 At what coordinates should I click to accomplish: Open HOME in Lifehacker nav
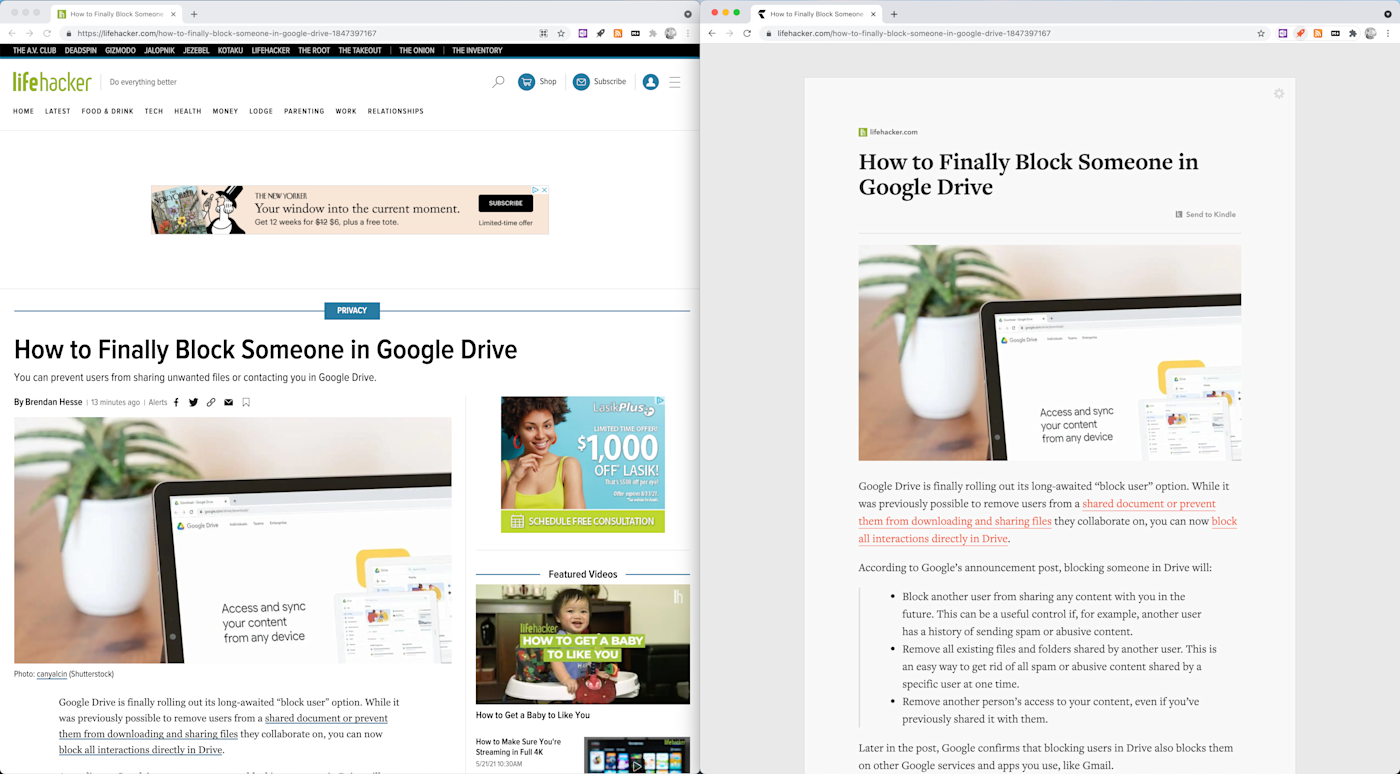(24, 111)
